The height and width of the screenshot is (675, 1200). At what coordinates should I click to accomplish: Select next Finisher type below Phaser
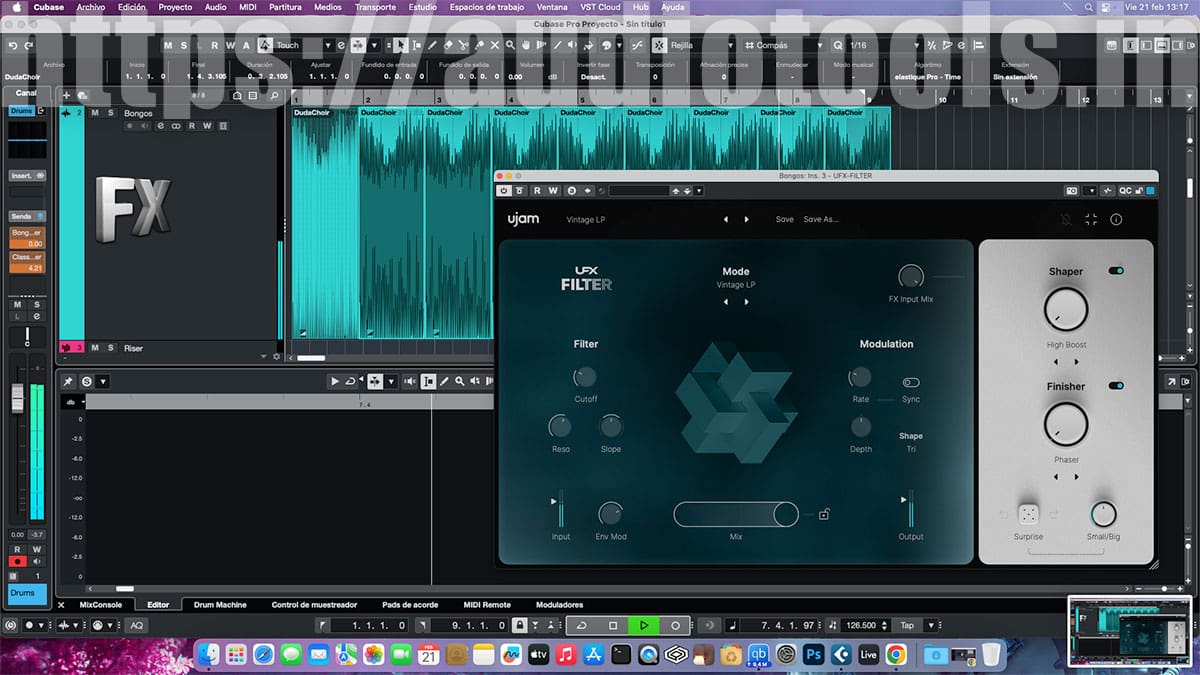point(1076,476)
